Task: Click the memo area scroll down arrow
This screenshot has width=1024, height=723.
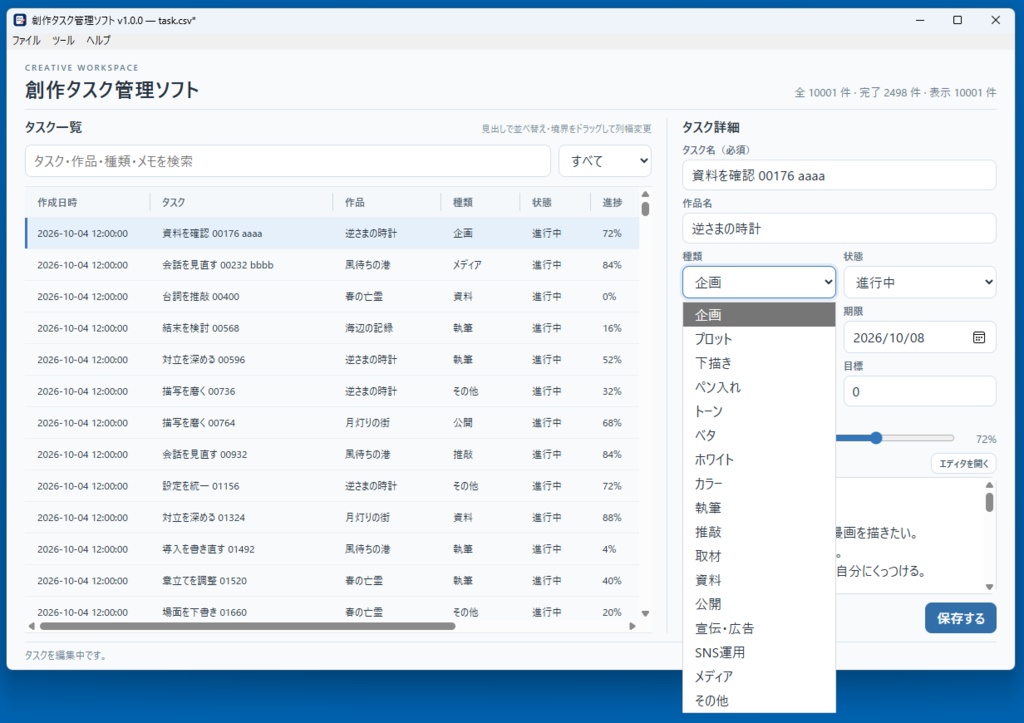Action: [989, 586]
